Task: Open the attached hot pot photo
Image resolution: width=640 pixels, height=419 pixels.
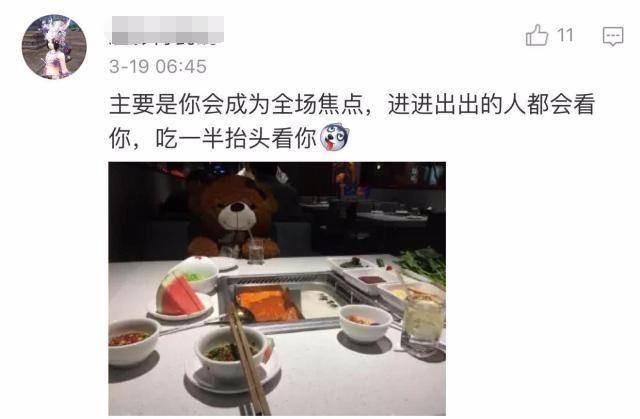Action: [x=277, y=288]
